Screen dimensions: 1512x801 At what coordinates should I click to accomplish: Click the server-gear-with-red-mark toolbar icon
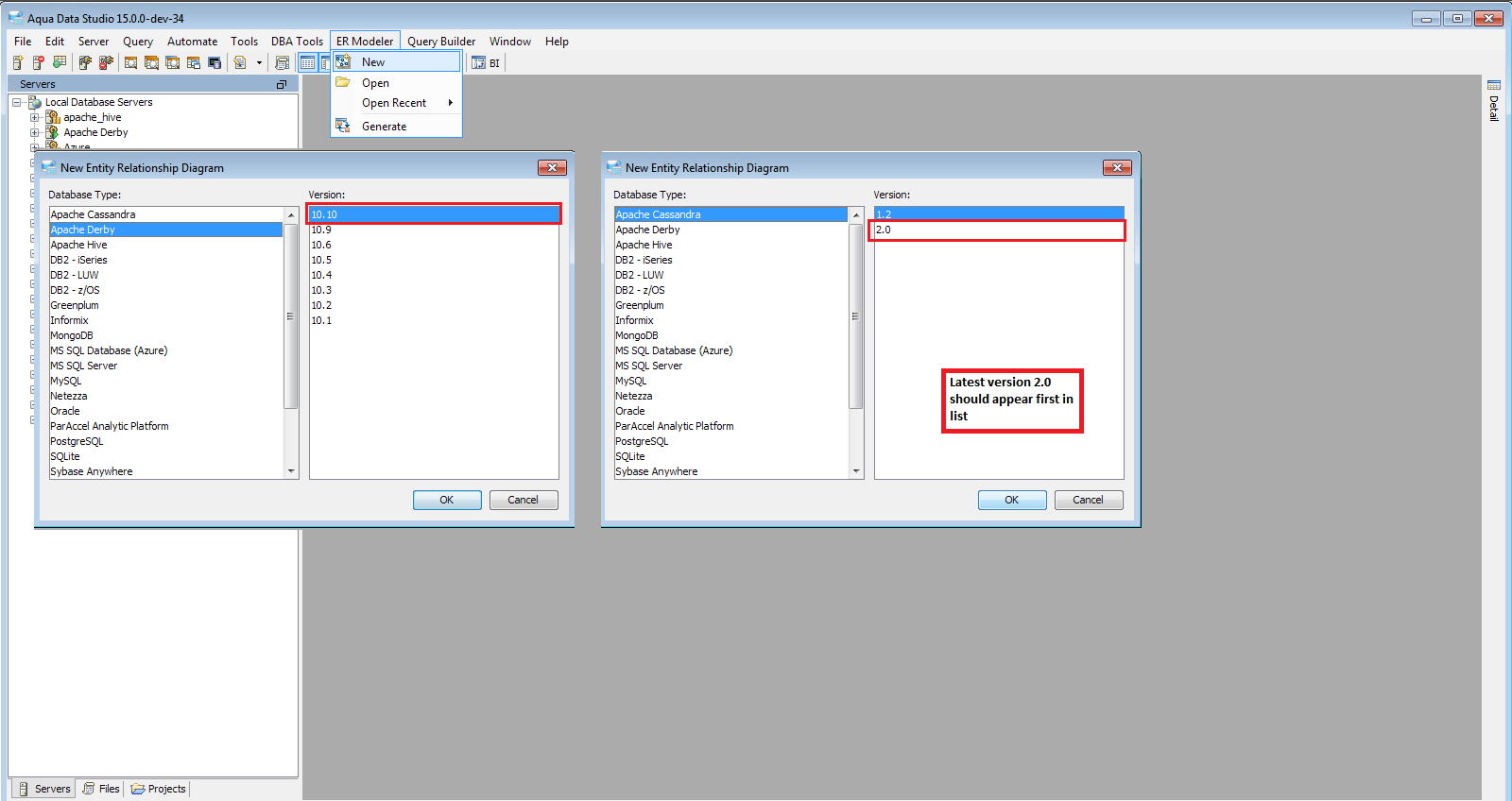[106, 62]
